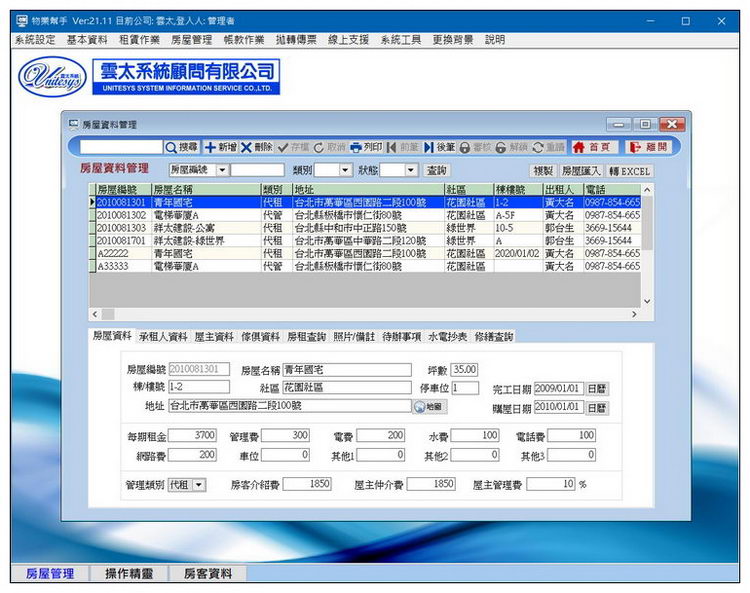Click the 重讀 reload toolbar button
Screen dimensions: 750x593
[x=549, y=147]
